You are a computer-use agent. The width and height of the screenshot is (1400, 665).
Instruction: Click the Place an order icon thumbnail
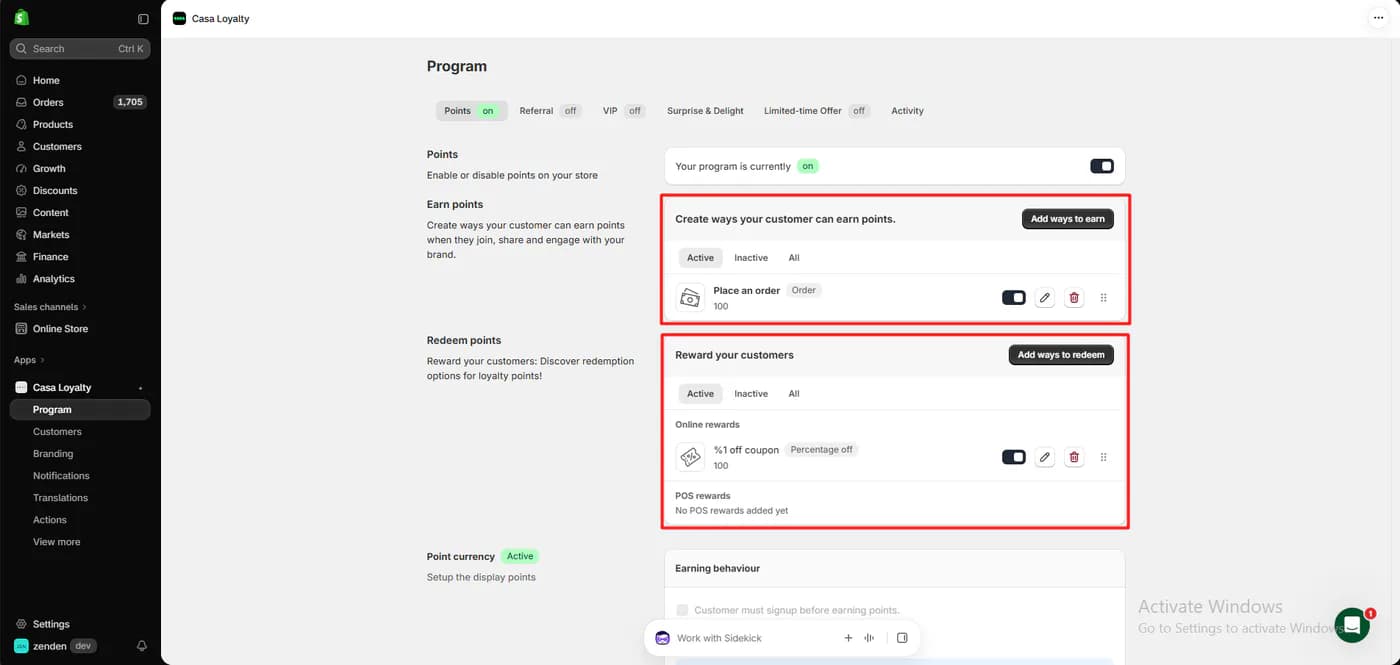point(690,297)
